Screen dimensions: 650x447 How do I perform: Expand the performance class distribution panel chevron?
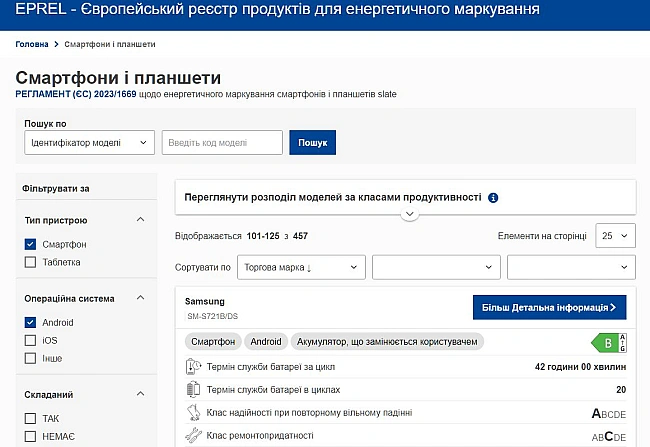[410, 214]
